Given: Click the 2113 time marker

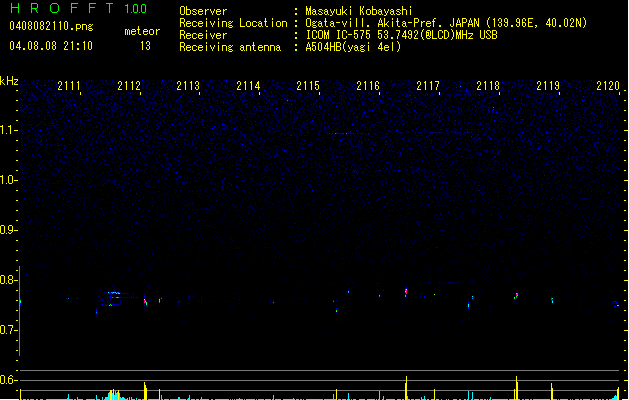Looking at the screenshot, I should tap(188, 85).
